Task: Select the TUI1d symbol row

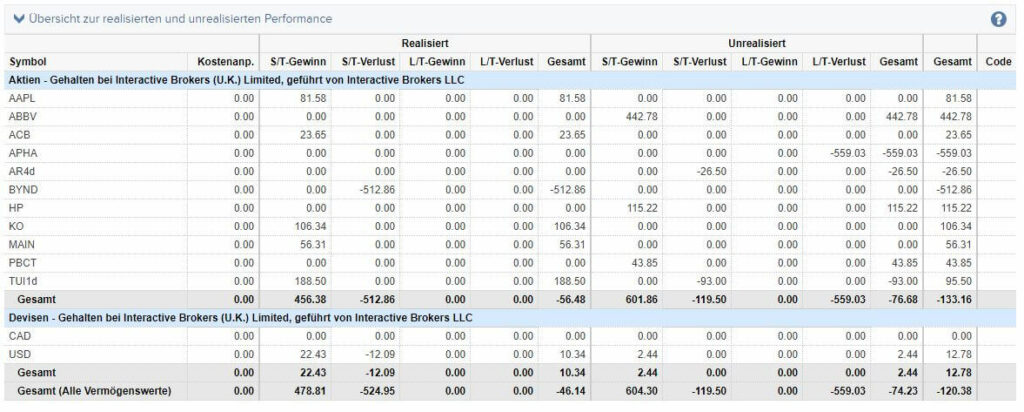Action: click(511, 281)
